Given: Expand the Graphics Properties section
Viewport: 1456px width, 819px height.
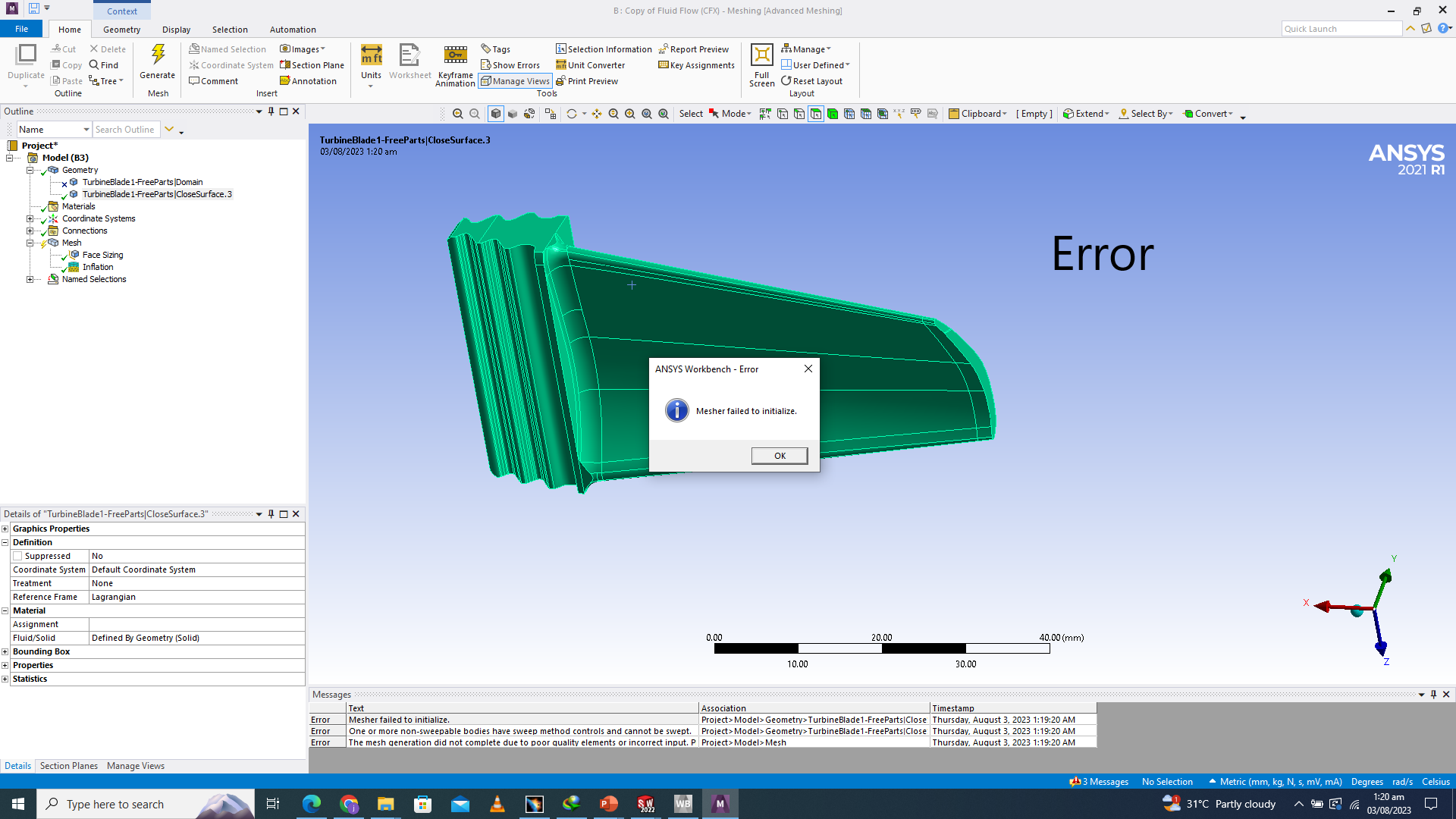Looking at the screenshot, I should [5, 529].
